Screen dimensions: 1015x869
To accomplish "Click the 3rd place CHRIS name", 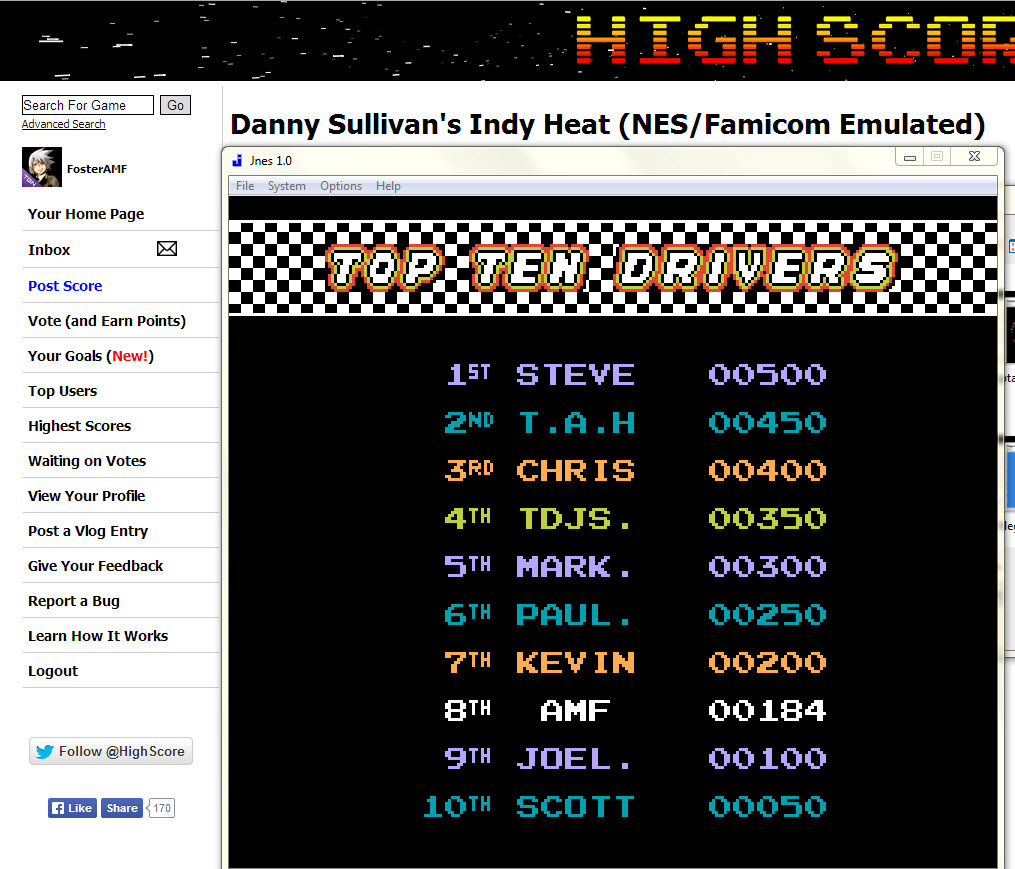I will [x=575, y=470].
